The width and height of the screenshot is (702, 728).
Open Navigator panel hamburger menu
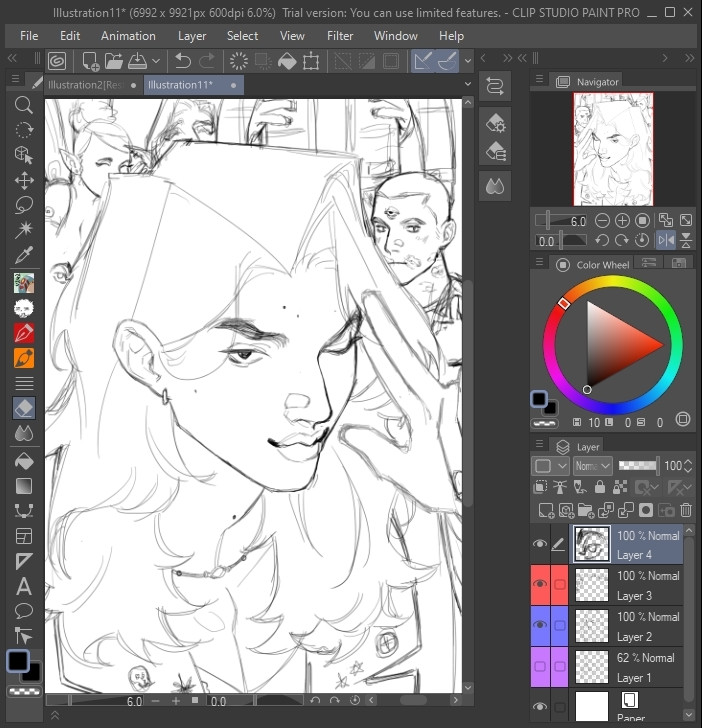tap(539, 79)
